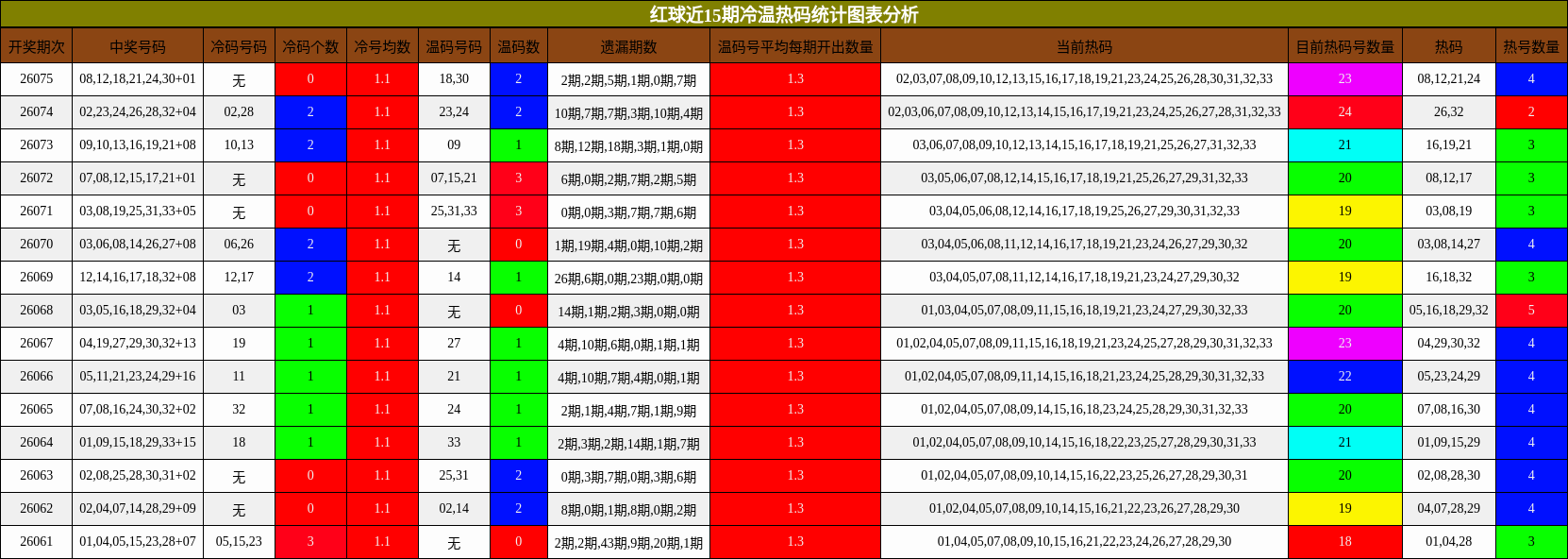Click red hot number count 2 in row 26074

tap(1531, 112)
